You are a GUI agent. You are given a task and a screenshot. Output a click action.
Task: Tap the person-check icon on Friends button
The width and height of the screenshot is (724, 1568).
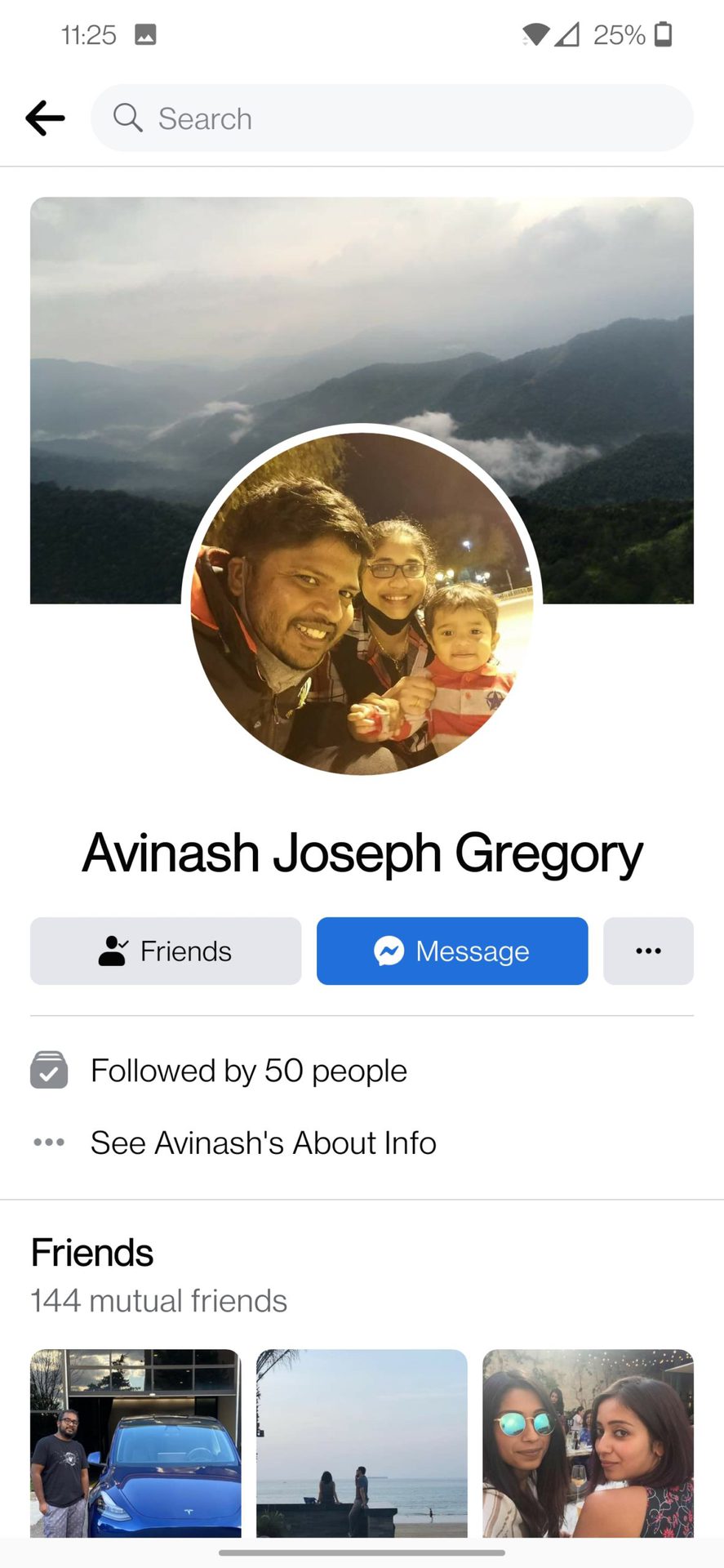[x=113, y=951]
